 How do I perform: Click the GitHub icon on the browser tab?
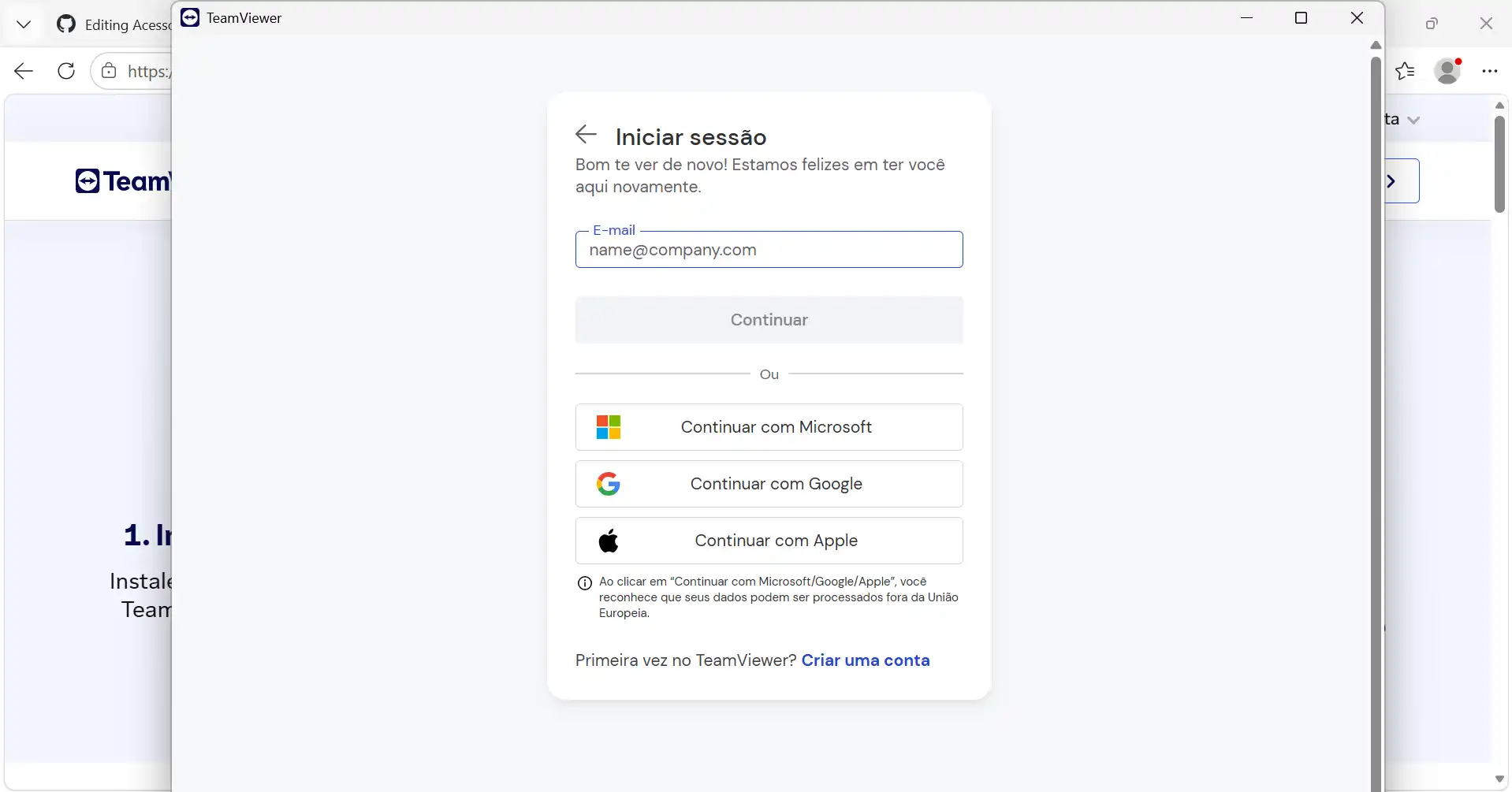(66, 24)
